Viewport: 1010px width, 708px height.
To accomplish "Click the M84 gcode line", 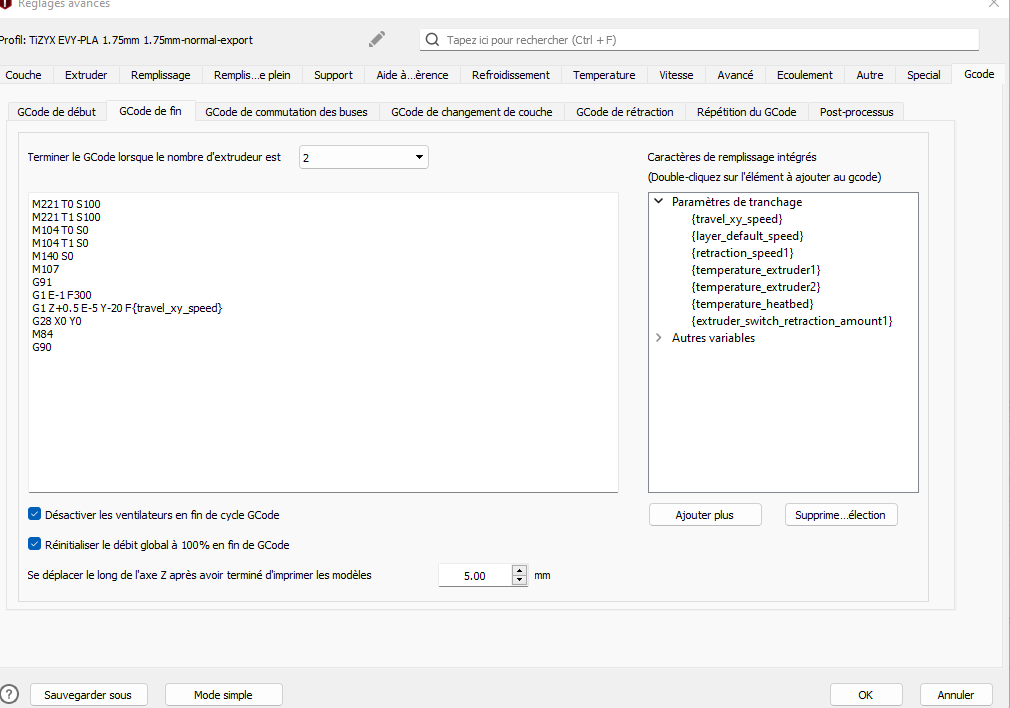I will [x=43, y=334].
